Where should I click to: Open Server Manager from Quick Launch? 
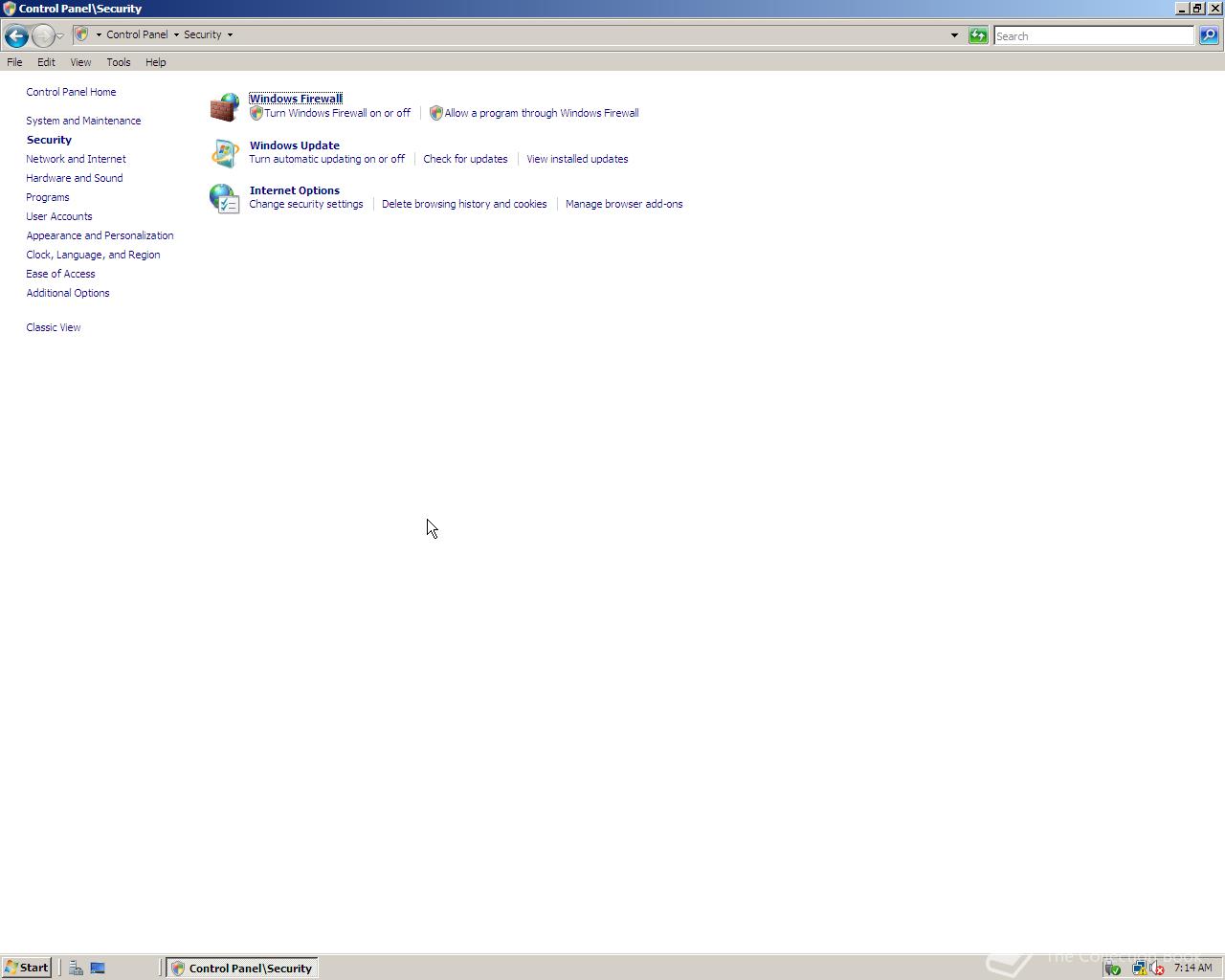pos(76,968)
